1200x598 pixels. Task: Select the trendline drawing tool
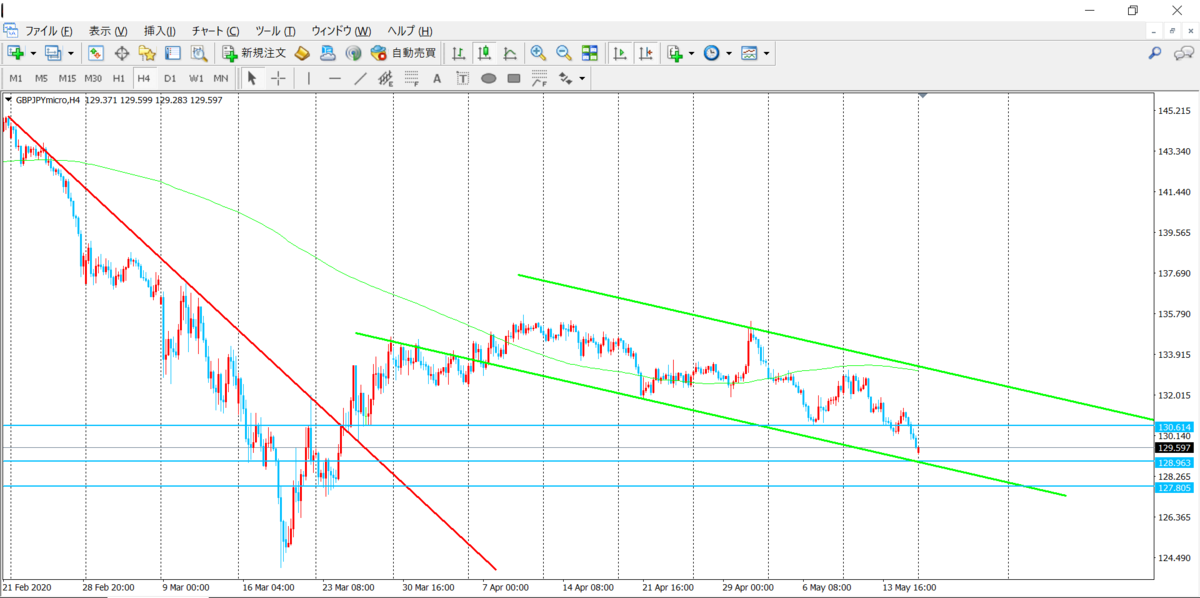tap(360, 78)
